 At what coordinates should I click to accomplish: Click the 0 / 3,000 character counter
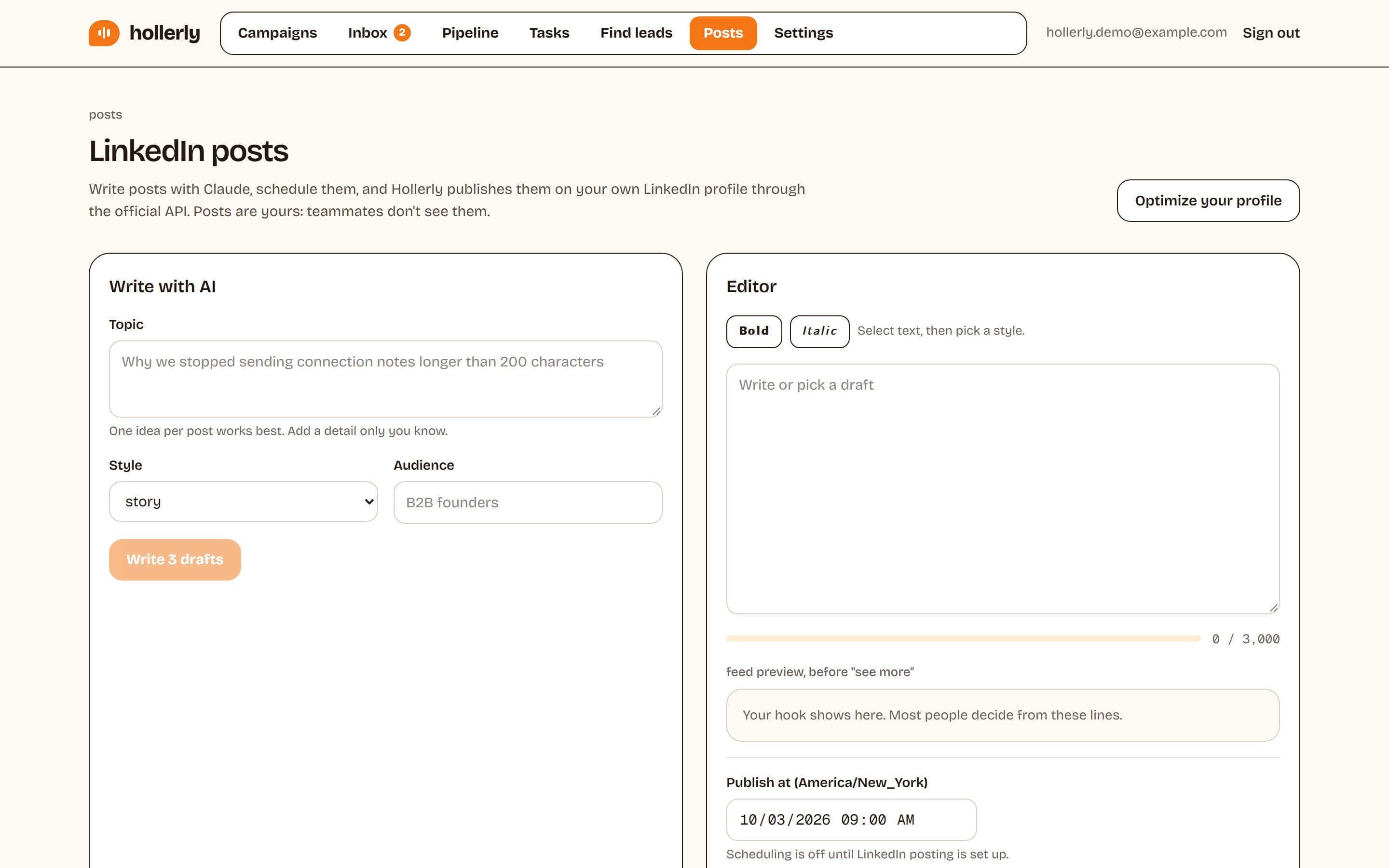1245,639
